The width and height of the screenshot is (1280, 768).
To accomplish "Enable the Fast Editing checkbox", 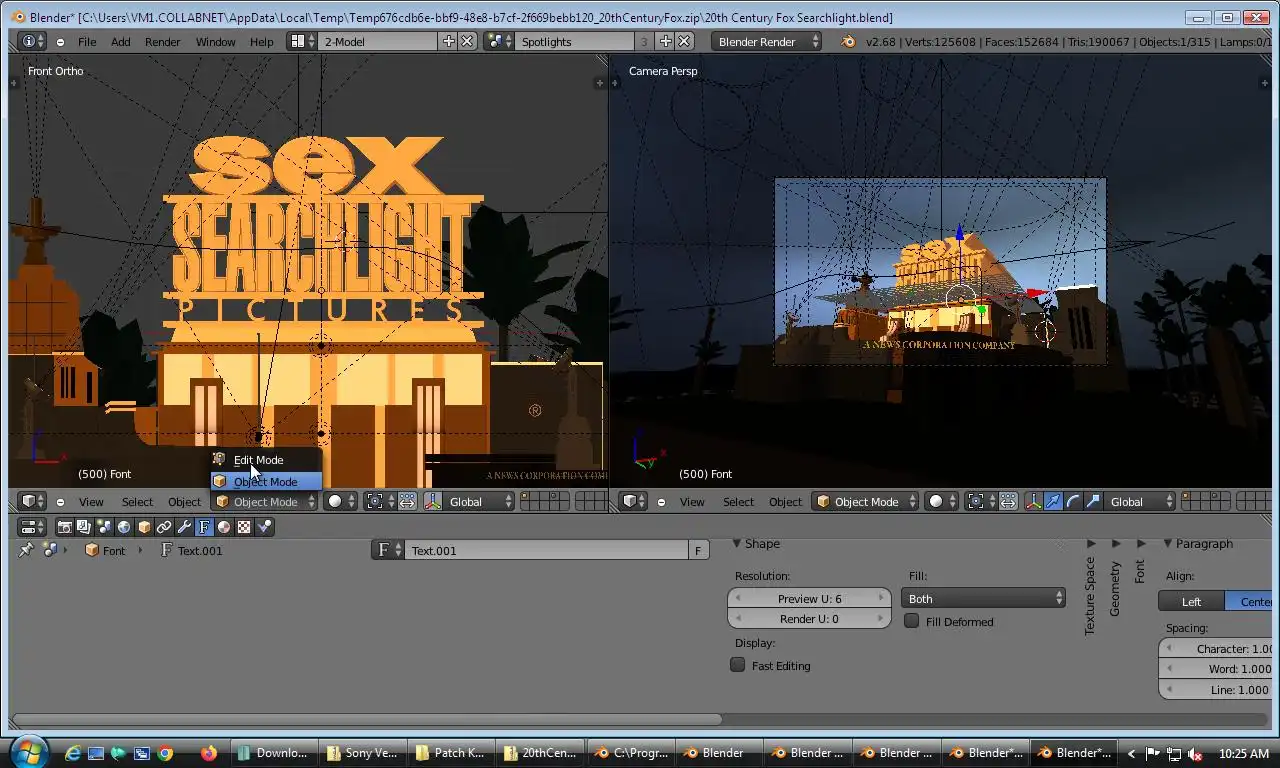I will coord(738,665).
